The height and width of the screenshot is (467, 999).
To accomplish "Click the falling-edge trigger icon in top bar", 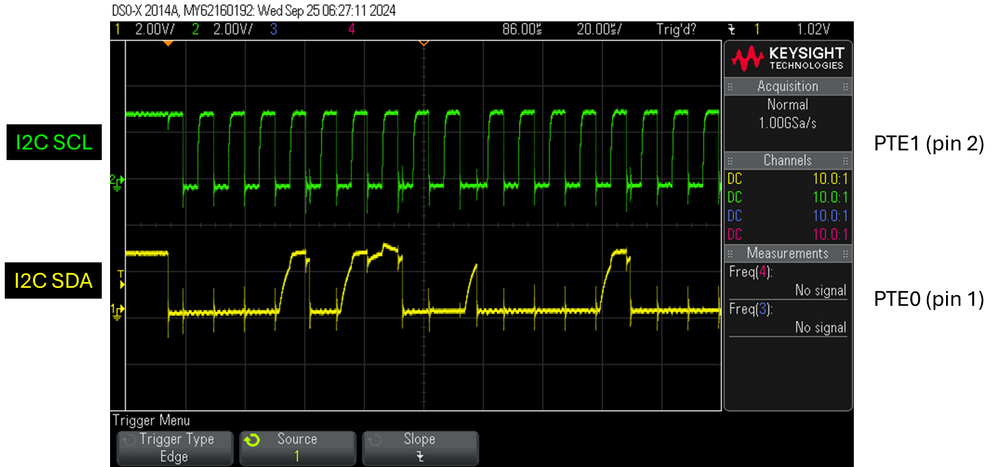I will [730, 29].
